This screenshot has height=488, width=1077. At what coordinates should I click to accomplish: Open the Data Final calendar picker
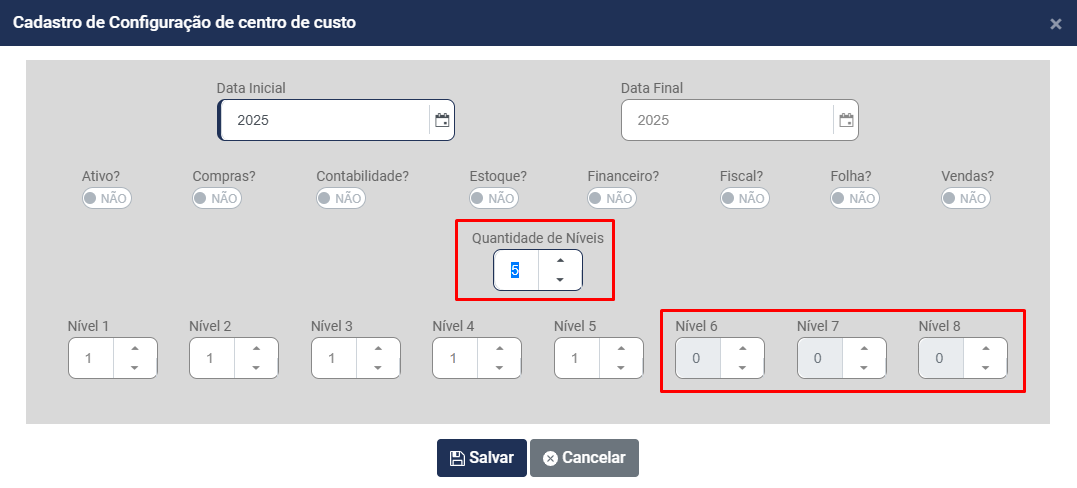846,120
